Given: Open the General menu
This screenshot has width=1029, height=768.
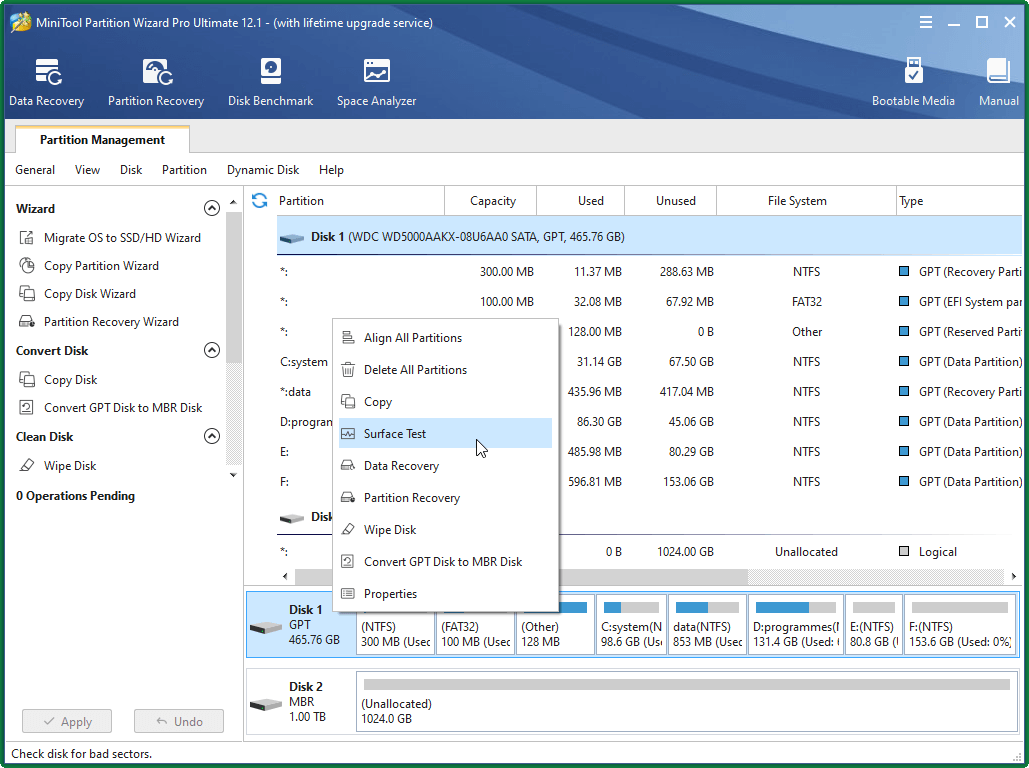Looking at the screenshot, I should click(35, 170).
